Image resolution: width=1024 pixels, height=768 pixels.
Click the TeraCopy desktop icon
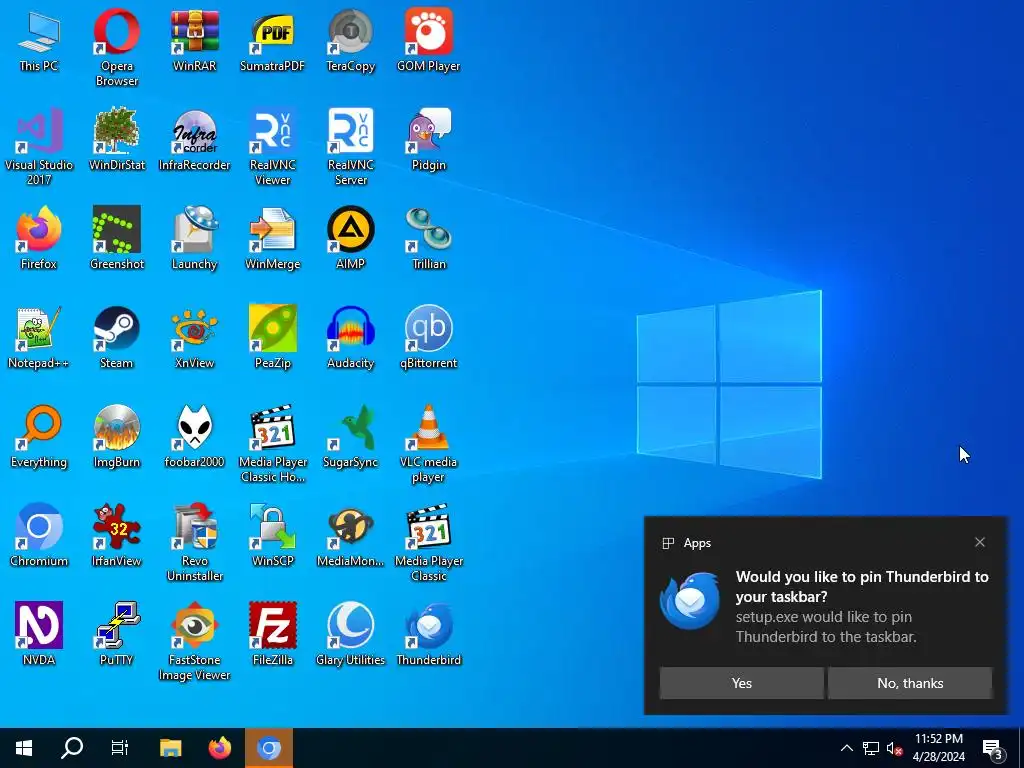351,39
